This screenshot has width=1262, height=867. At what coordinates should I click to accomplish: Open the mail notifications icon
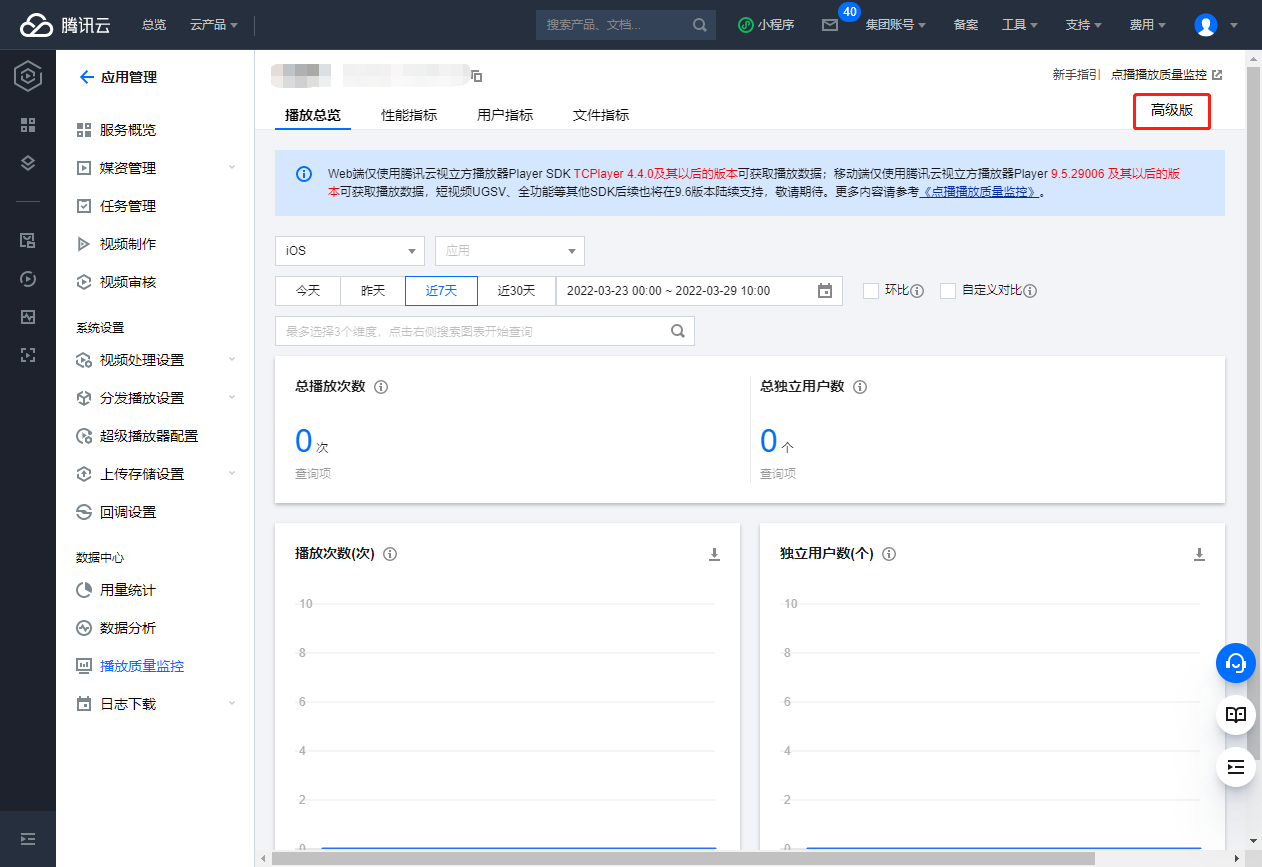pyautogui.click(x=829, y=25)
